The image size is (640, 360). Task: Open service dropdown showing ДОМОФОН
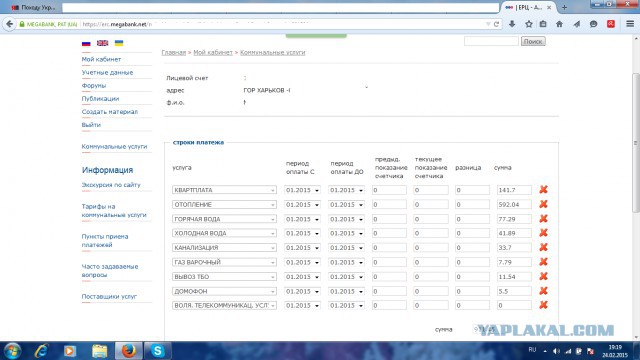click(224, 291)
